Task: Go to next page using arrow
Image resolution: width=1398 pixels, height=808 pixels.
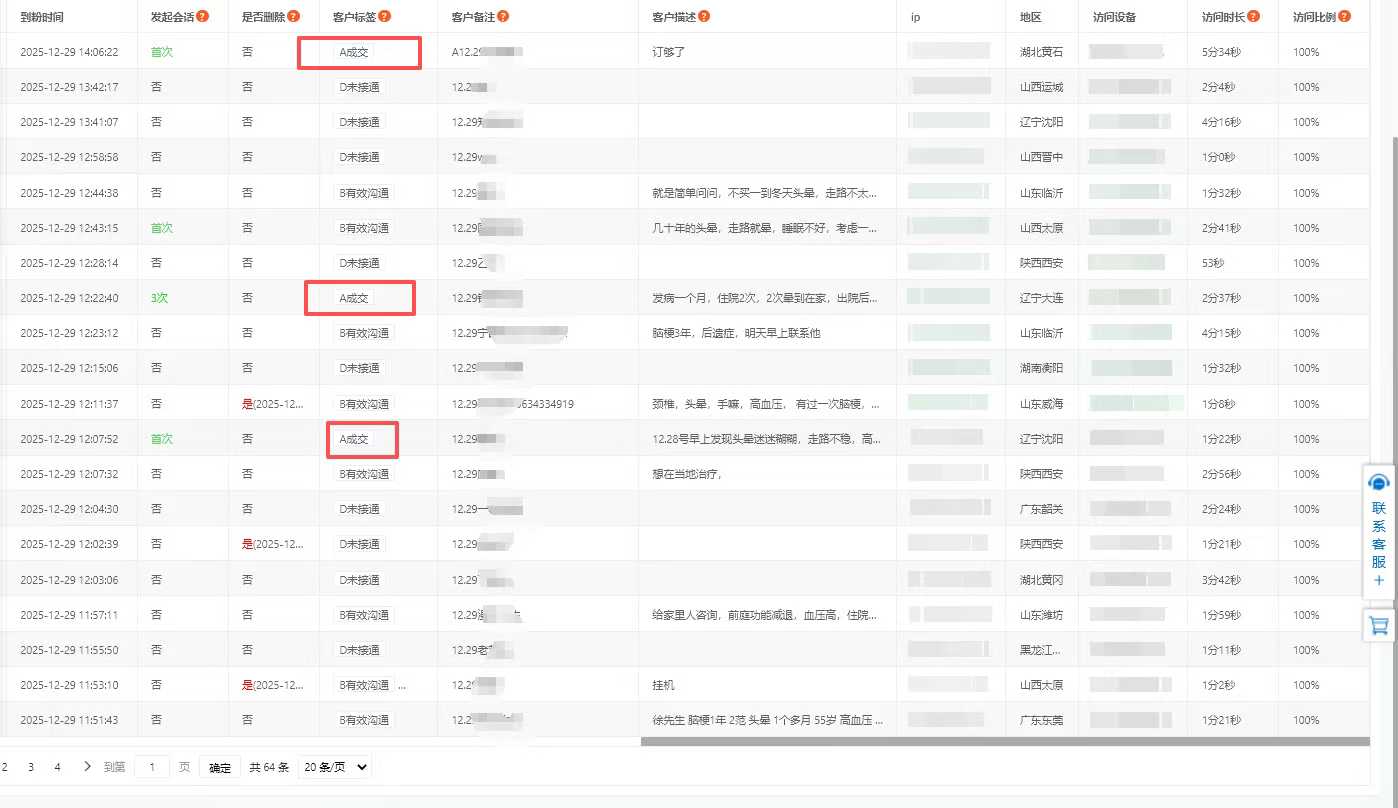Action: pos(87,767)
